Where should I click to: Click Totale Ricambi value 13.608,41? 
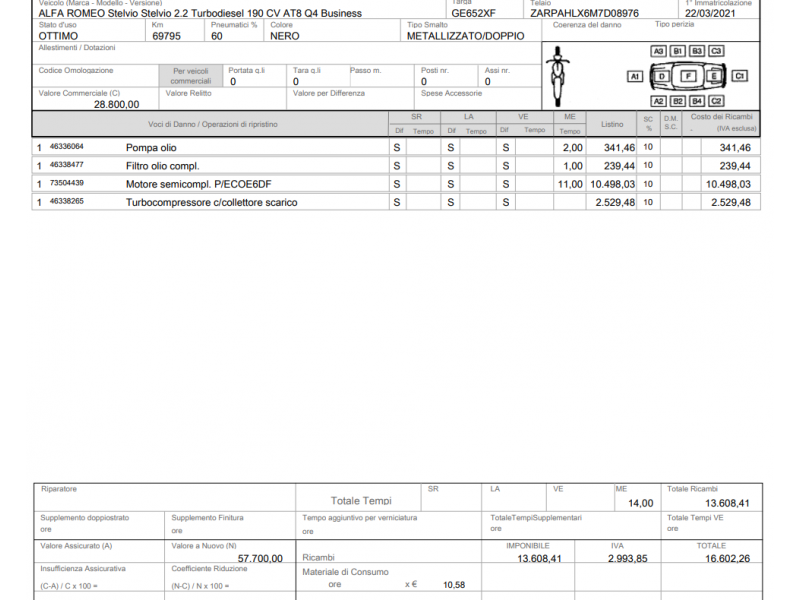[727, 504]
